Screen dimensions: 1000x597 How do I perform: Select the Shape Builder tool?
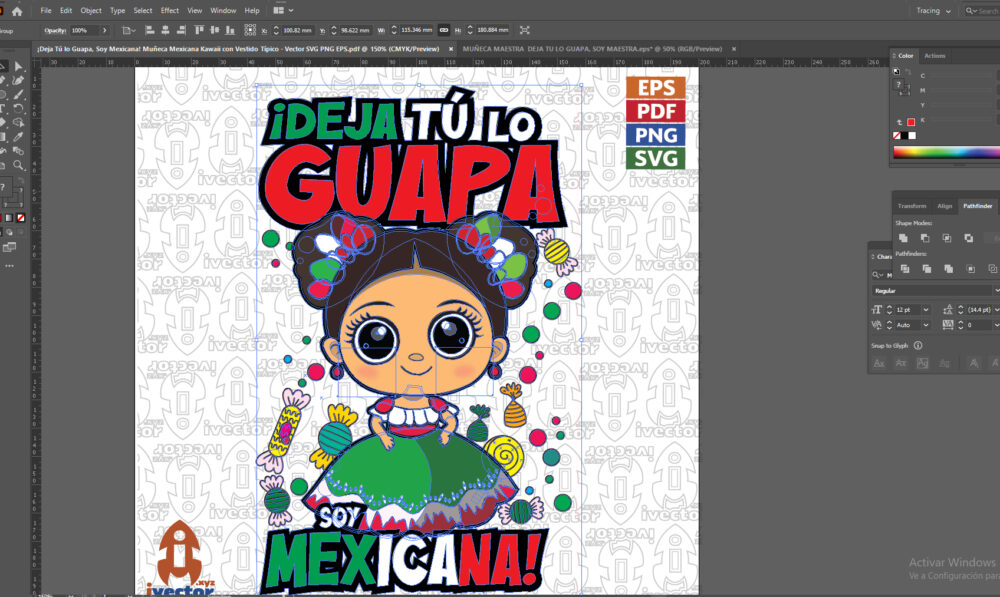pyautogui.click(x=18, y=122)
